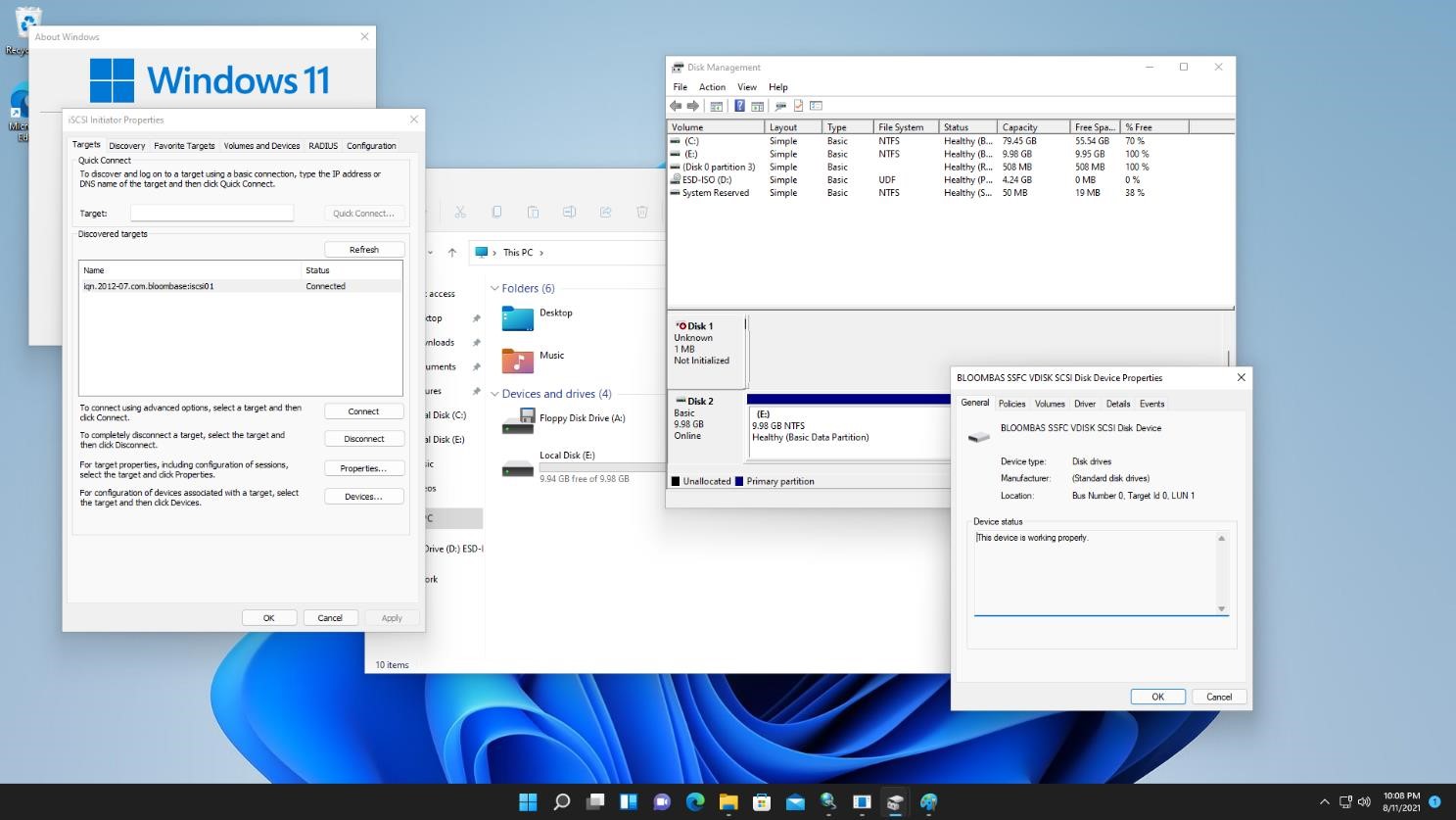Viewport: 1456px width, 820px height.
Task: Open the Action menu in Disk Management
Action: (712, 87)
